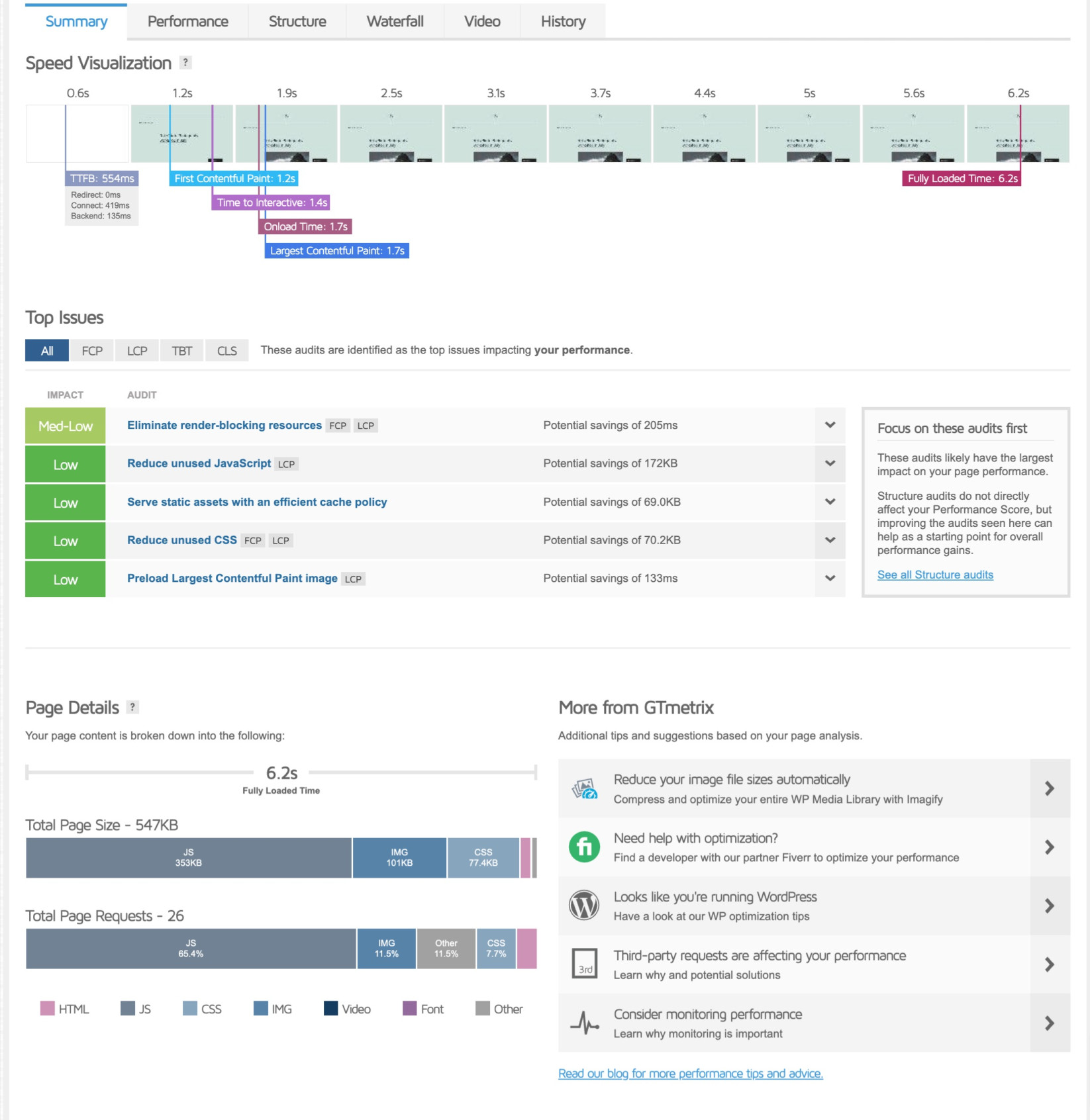Expand Preload Largest Contentful Paint chevron

point(830,578)
